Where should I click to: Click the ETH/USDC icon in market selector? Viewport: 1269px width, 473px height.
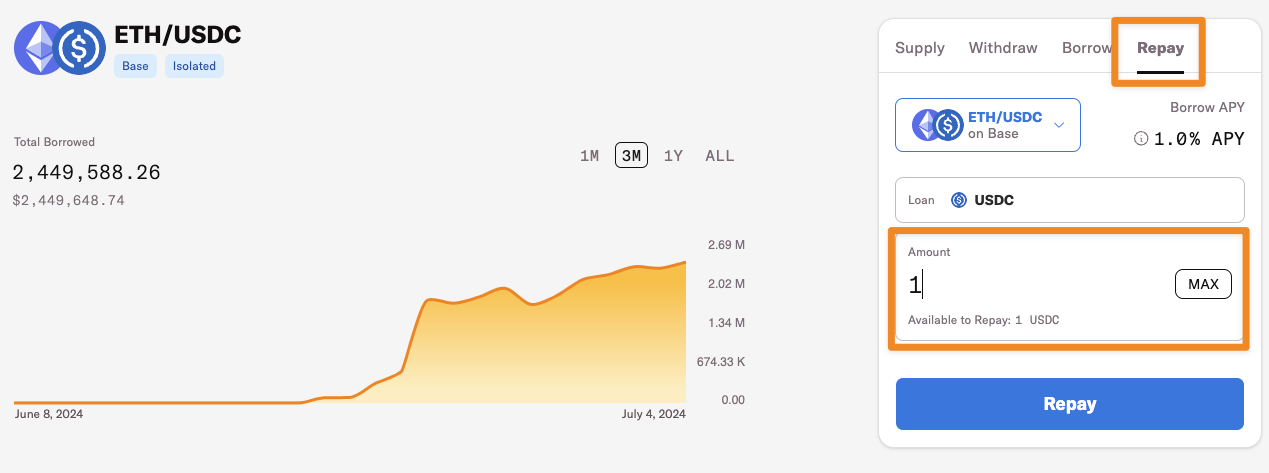click(937, 125)
